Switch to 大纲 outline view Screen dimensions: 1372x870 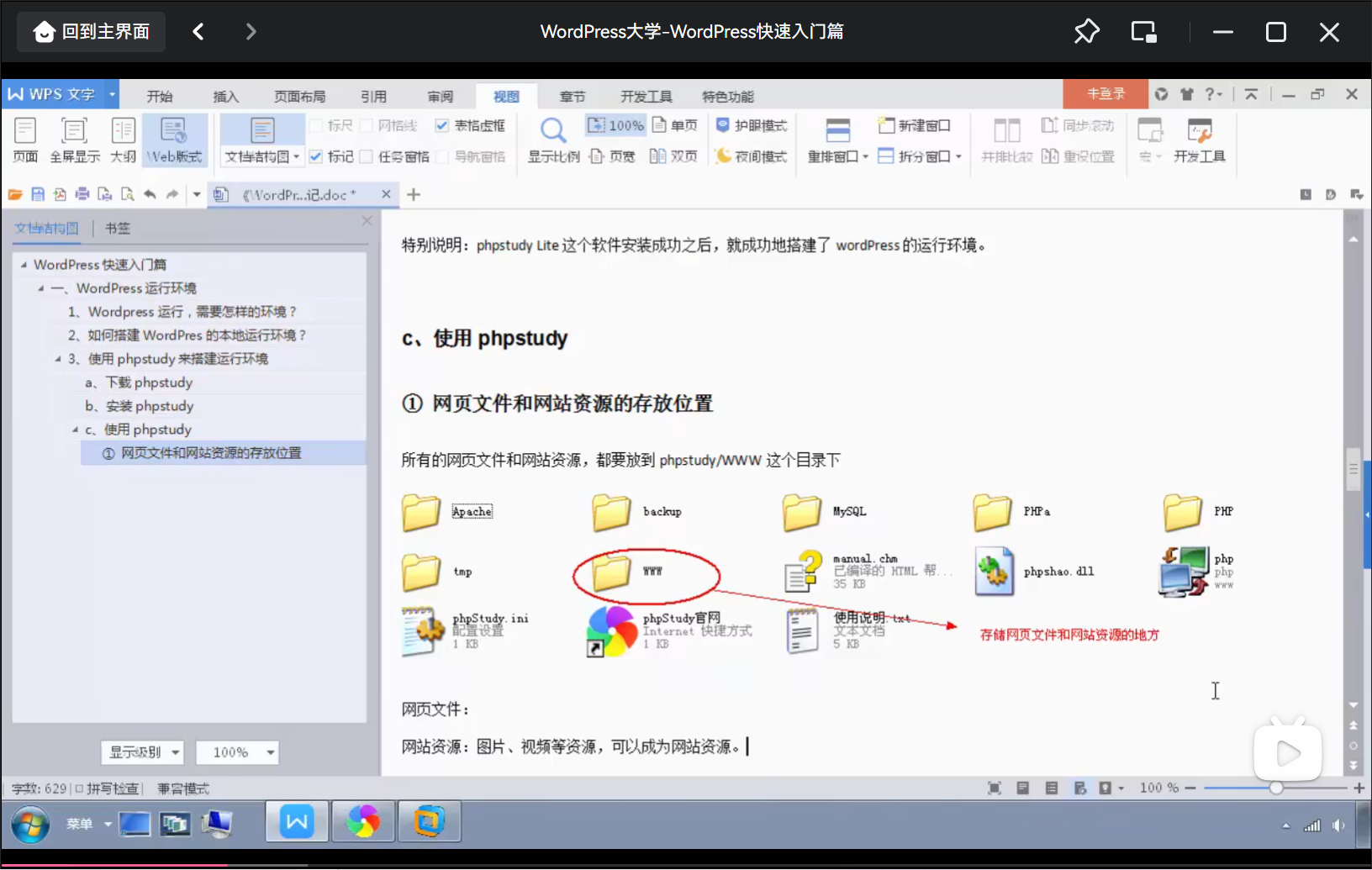click(123, 140)
